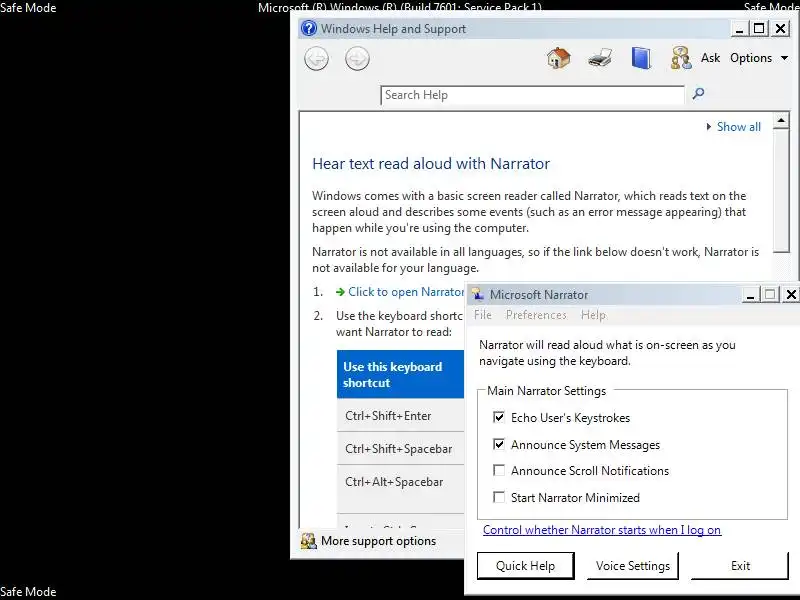Maximize the Windows Help and Support window
800x600 pixels.
pos(759,28)
